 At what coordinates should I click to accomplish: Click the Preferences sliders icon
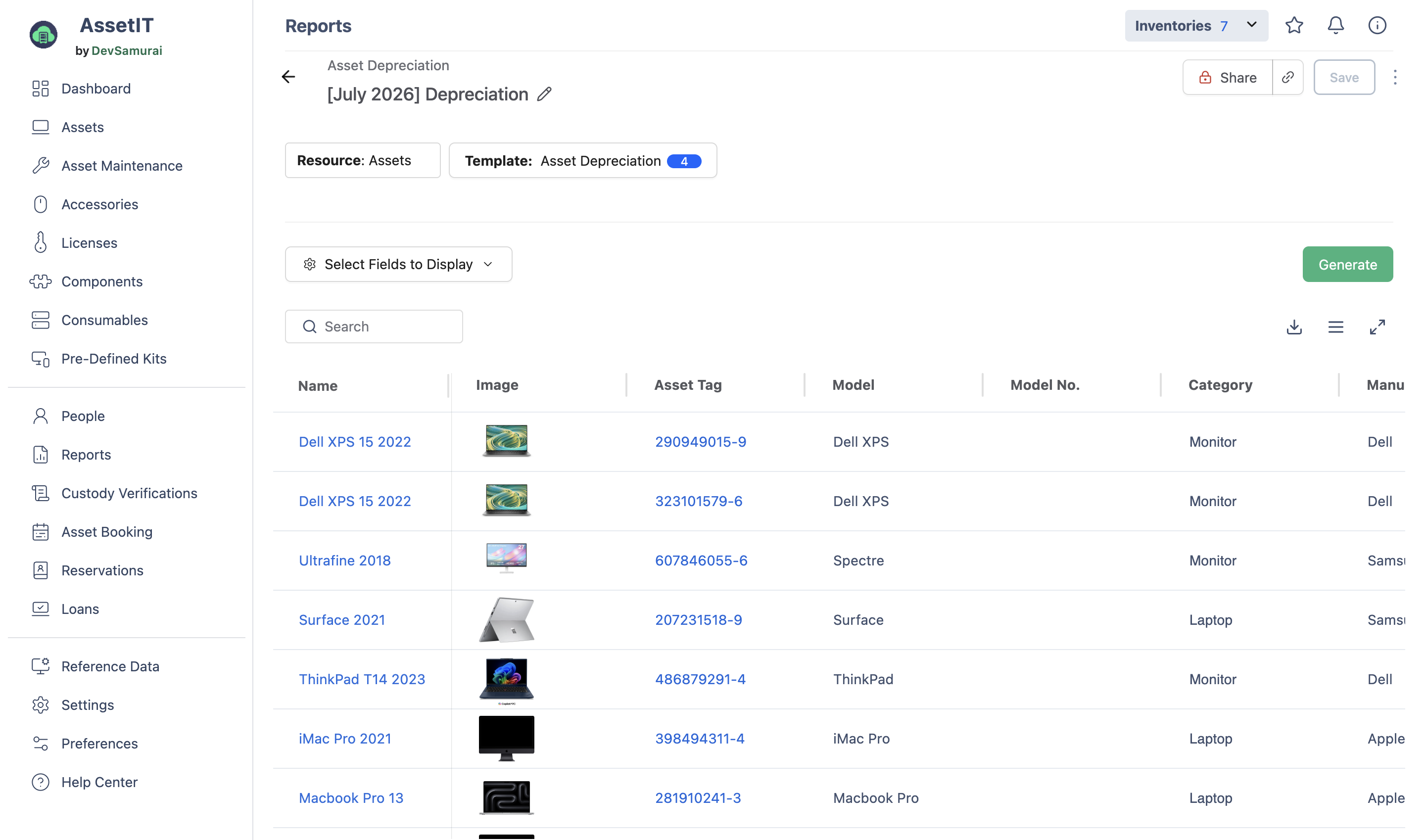(x=40, y=743)
